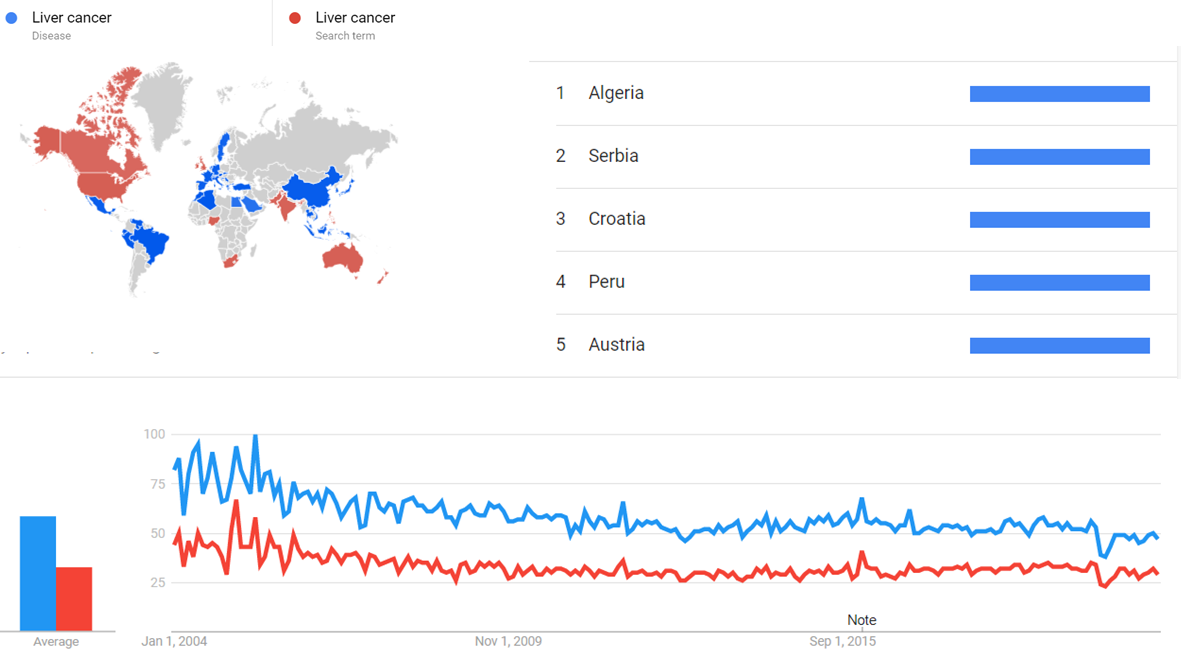1181x664 pixels.
Task: Open Algeria in the region ranking list
Action: 616,93
